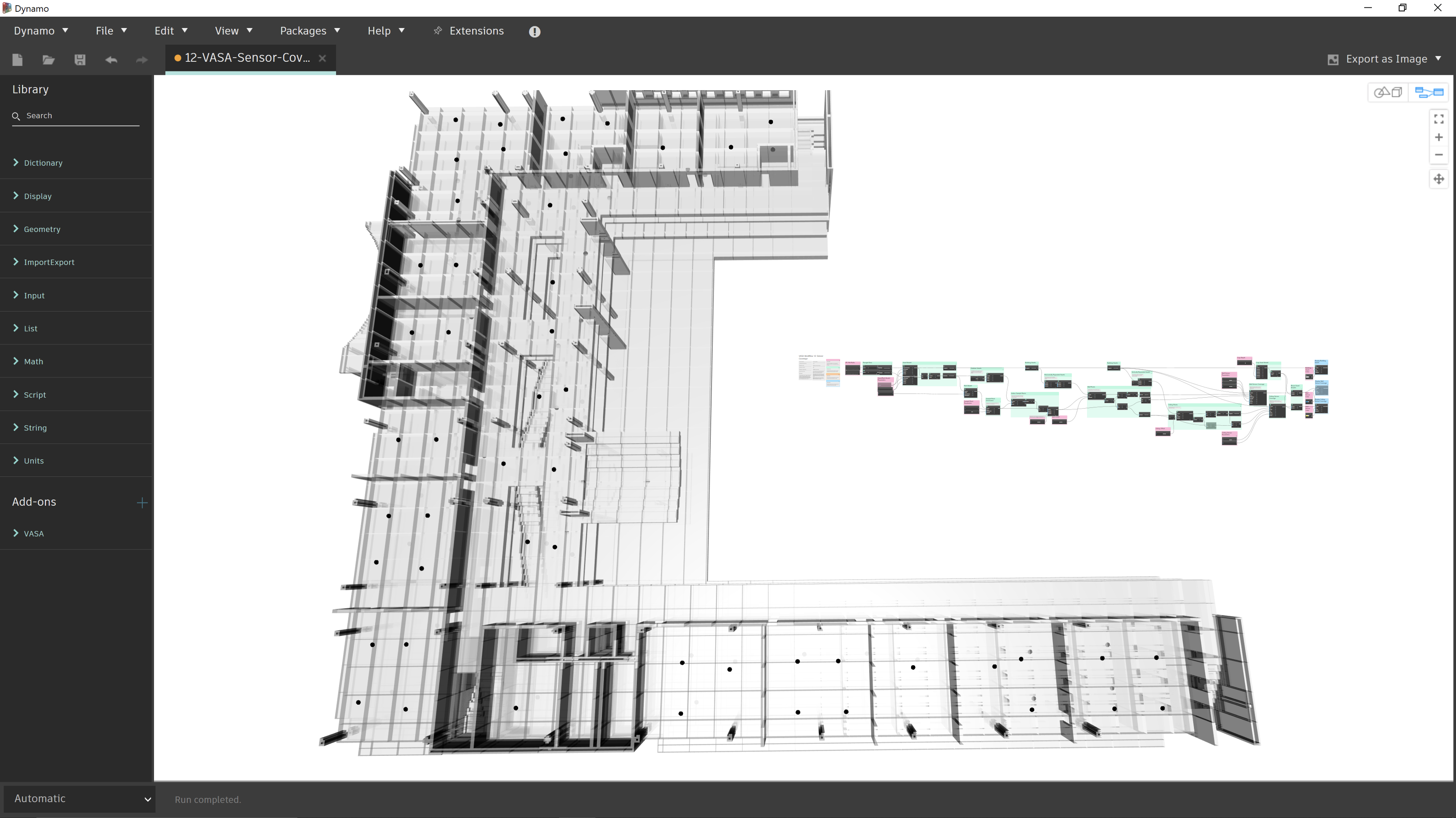Expand the VASA add-on category

point(33,533)
